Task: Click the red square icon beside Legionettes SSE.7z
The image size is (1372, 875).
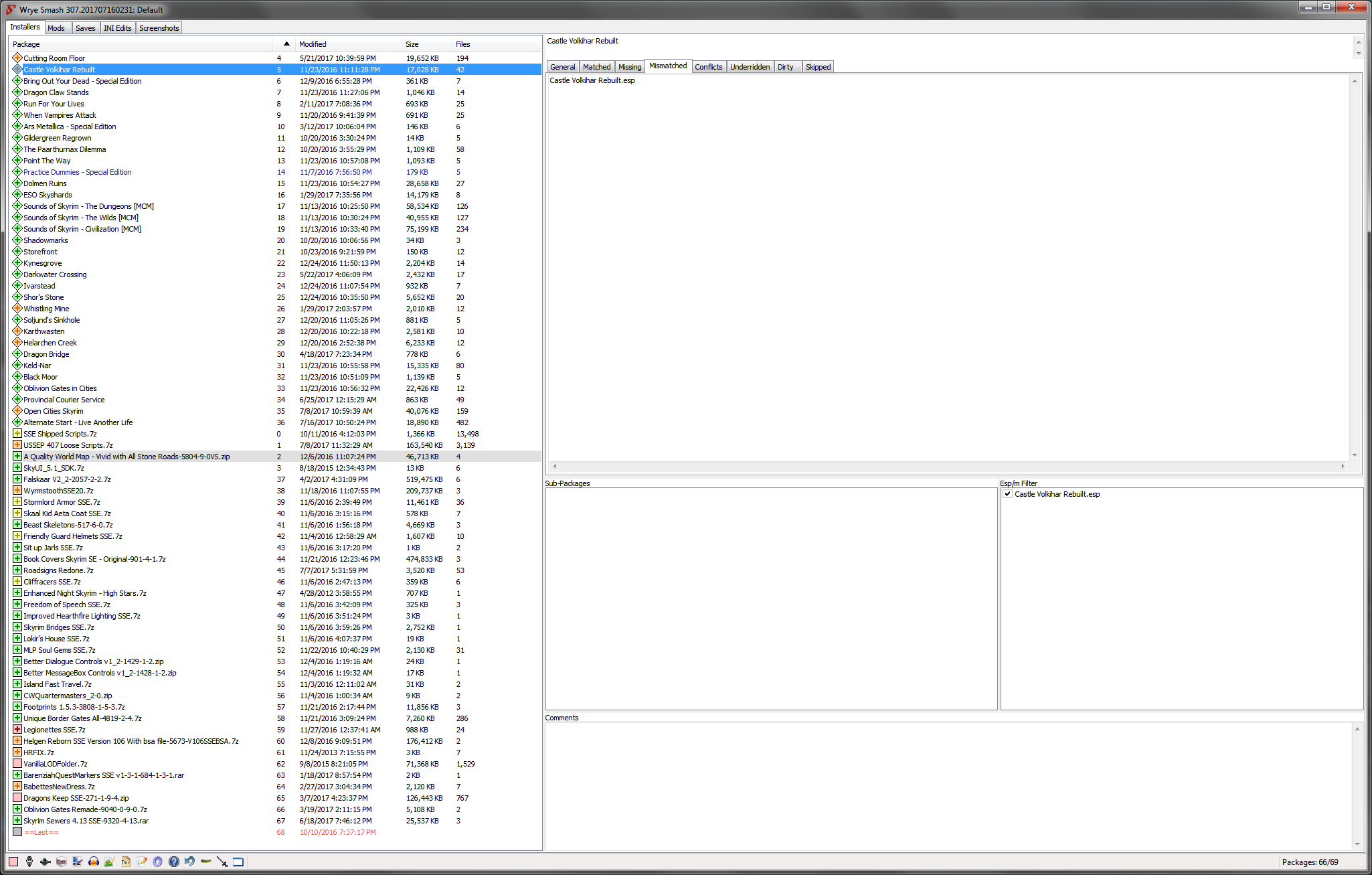Action: [x=17, y=730]
